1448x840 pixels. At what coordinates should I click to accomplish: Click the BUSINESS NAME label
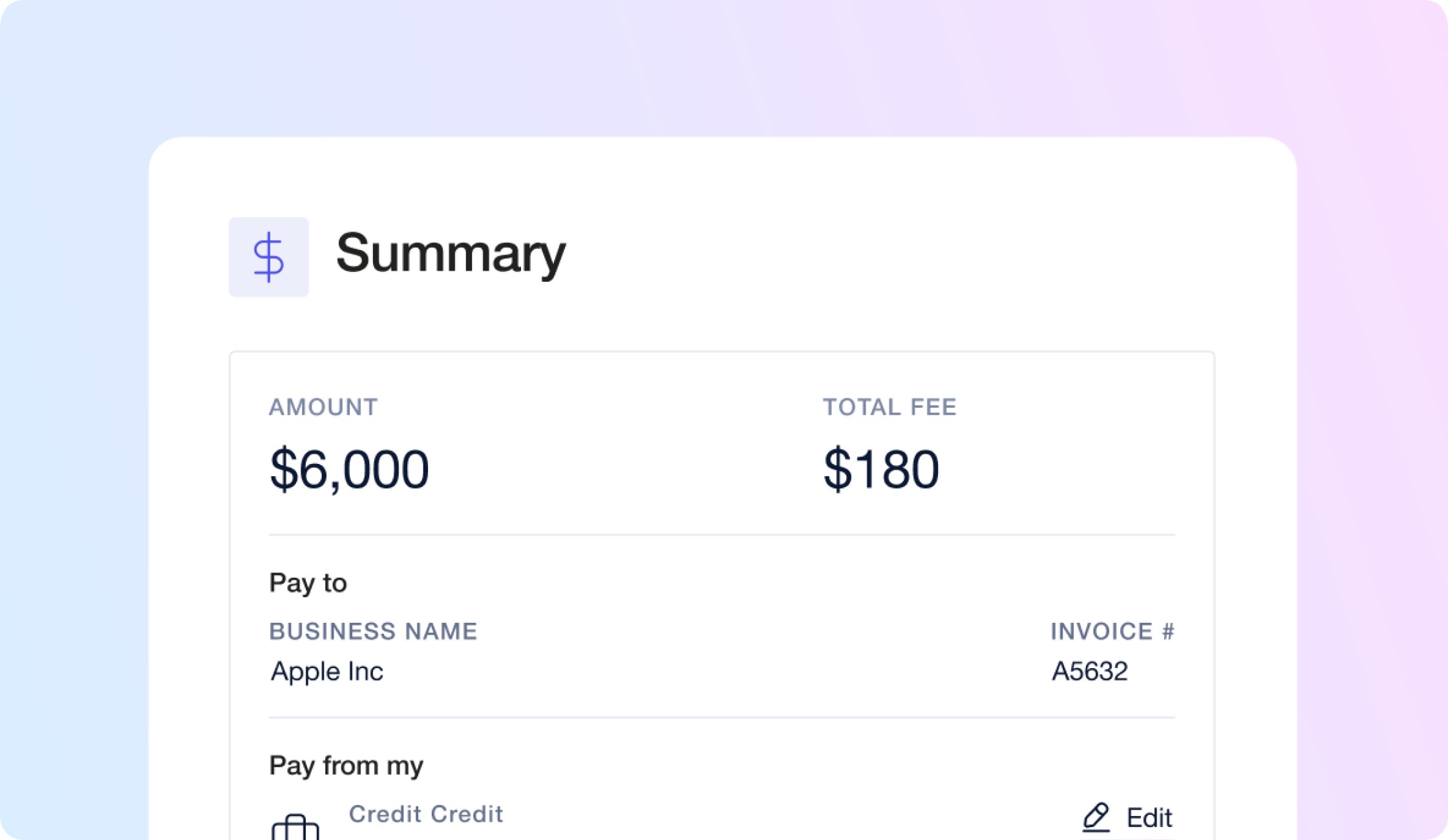[373, 631]
